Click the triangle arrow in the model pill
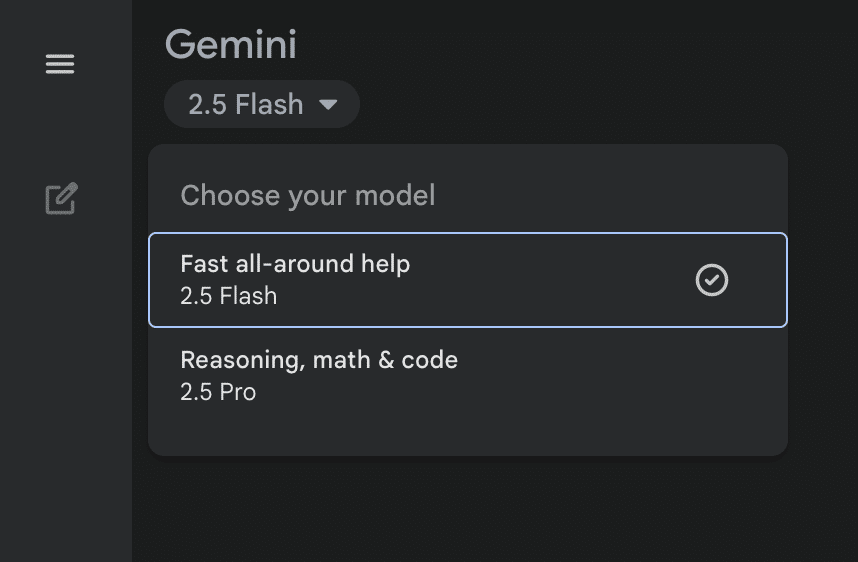Viewport: 858px width, 562px height. click(327, 104)
